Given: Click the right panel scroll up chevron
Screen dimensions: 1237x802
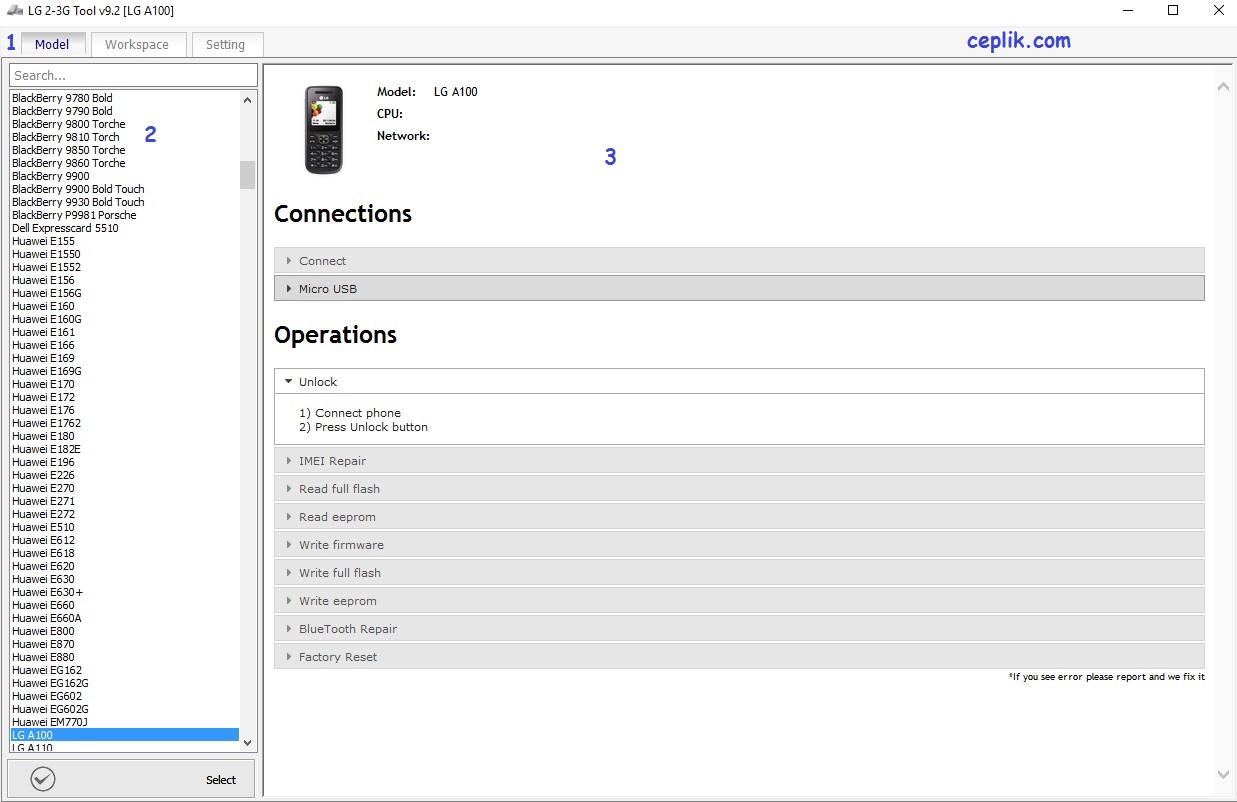Looking at the screenshot, I should pos(1223,87).
